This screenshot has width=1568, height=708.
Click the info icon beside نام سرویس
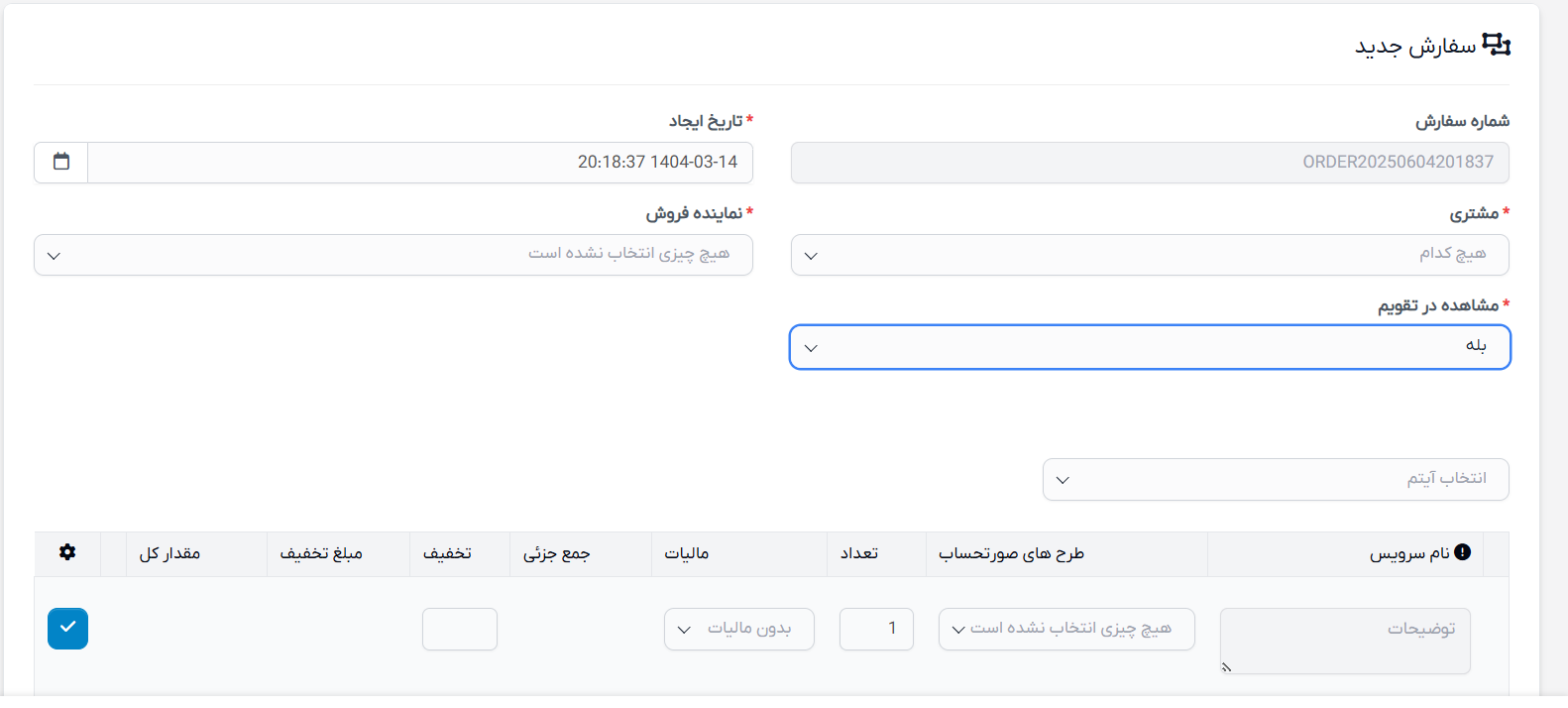pos(1462,552)
